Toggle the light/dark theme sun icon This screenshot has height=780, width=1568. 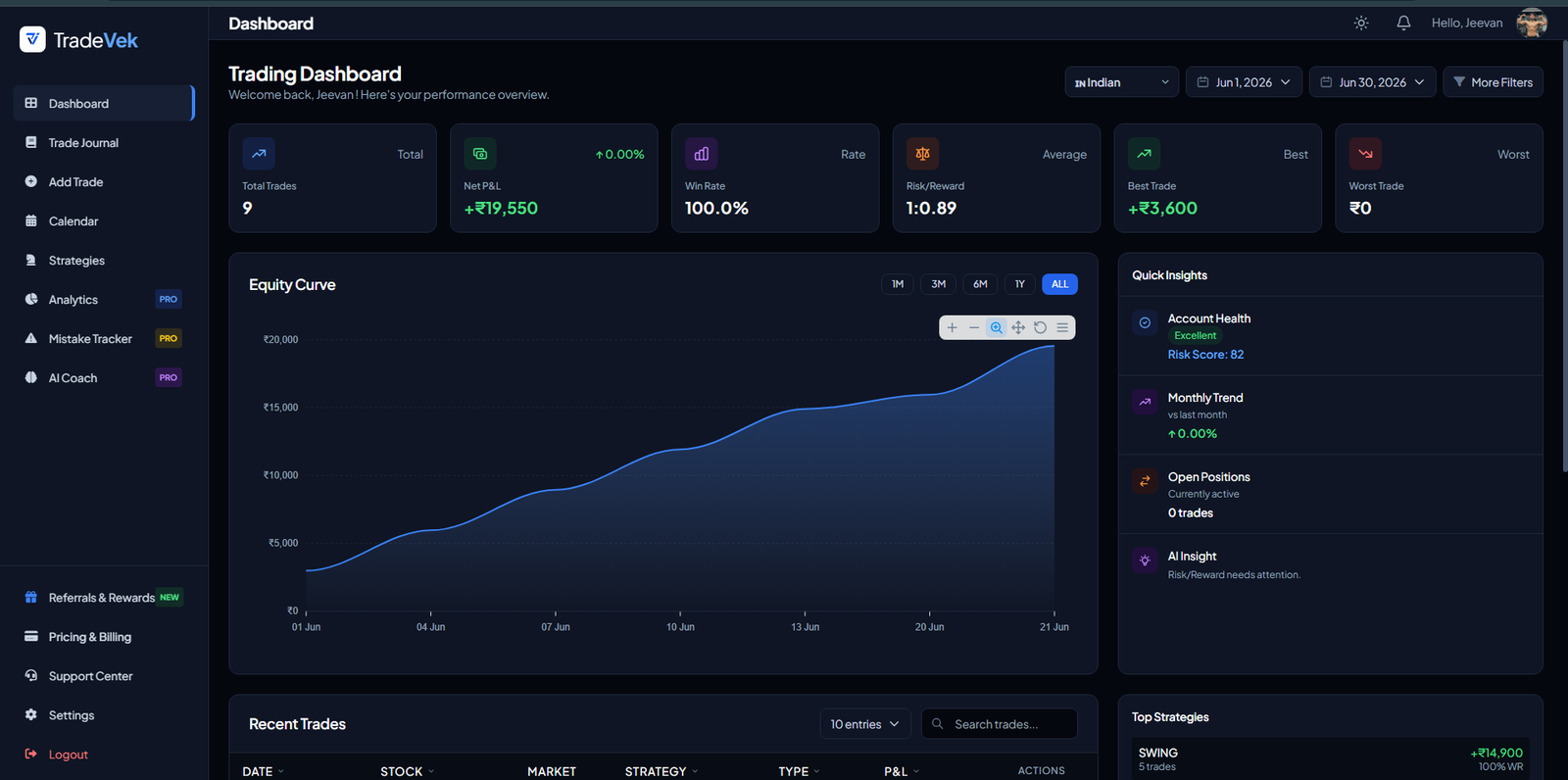[1361, 23]
